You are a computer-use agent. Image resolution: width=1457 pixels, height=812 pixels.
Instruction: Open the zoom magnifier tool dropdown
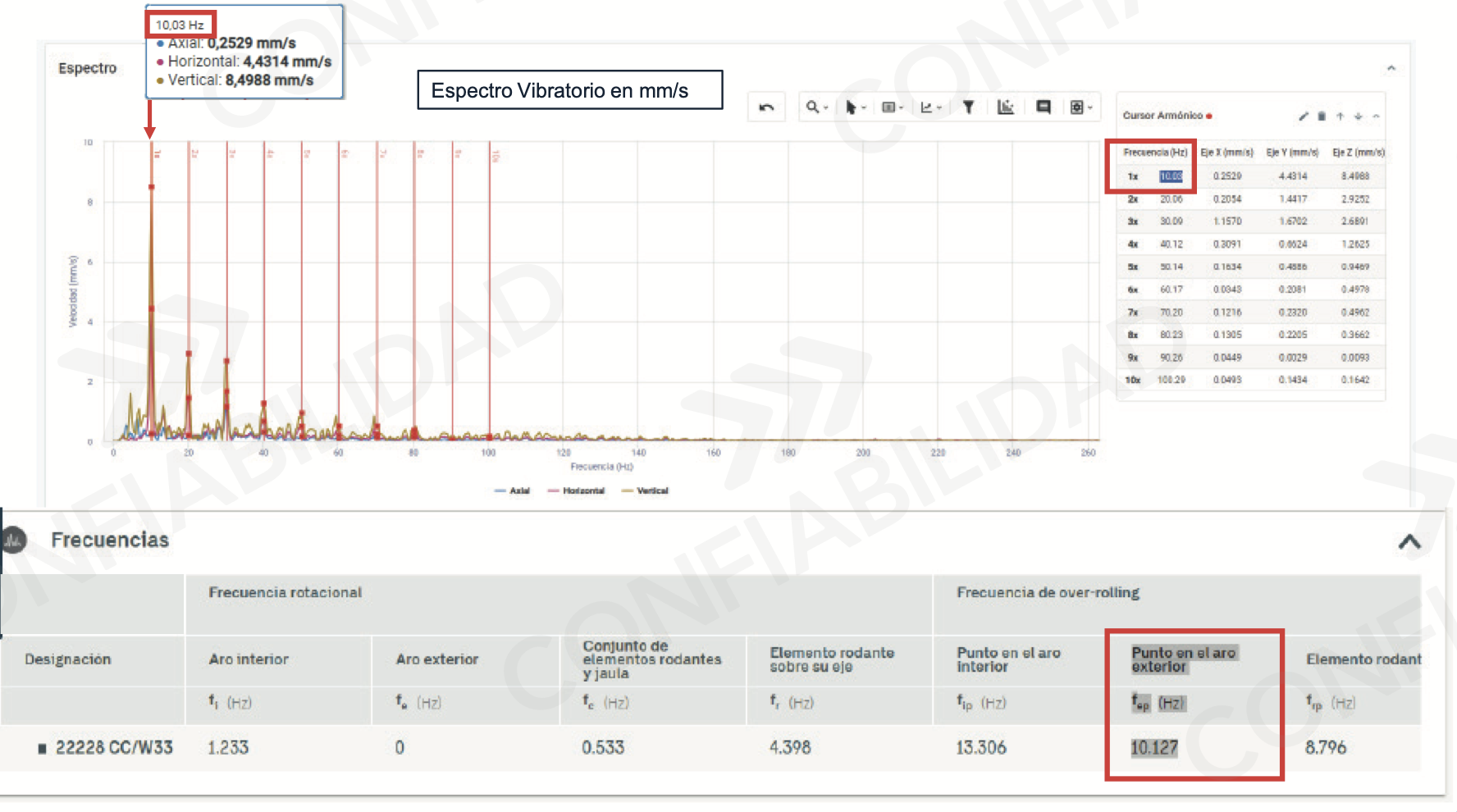point(817,107)
